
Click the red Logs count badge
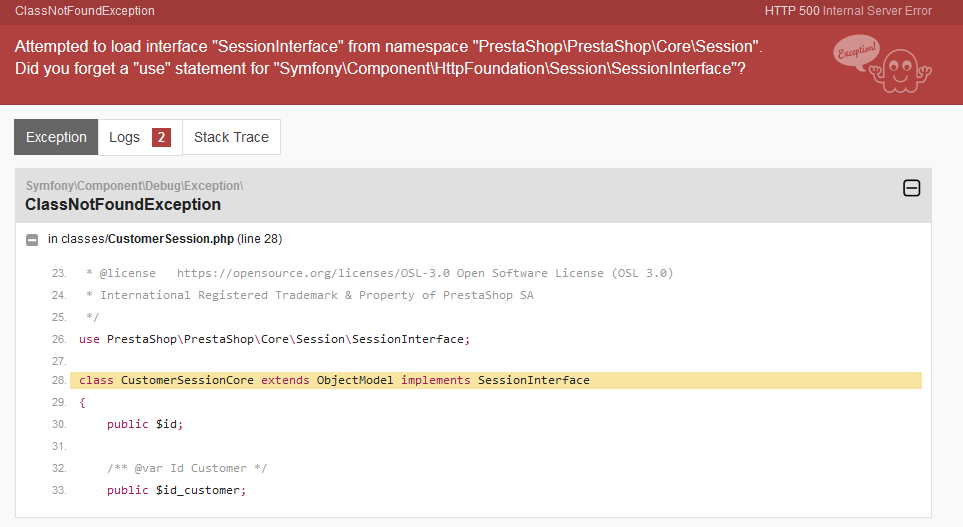click(161, 137)
